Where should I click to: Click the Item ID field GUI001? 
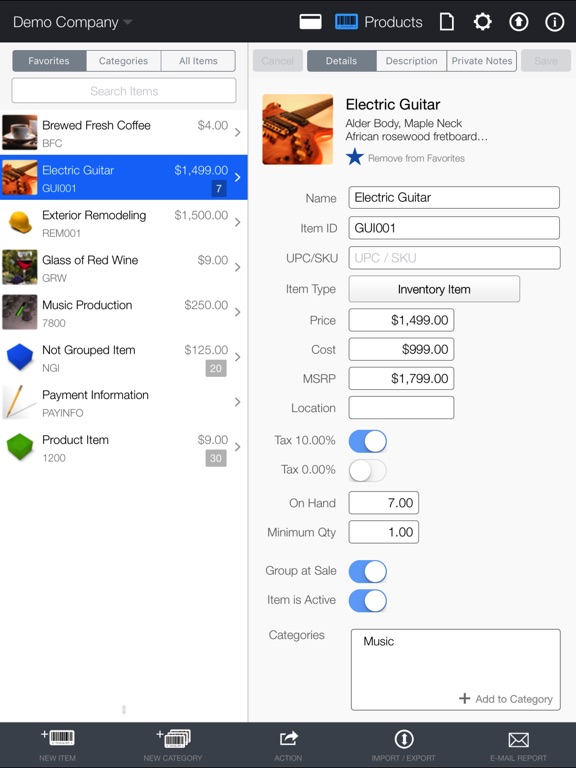coord(454,228)
